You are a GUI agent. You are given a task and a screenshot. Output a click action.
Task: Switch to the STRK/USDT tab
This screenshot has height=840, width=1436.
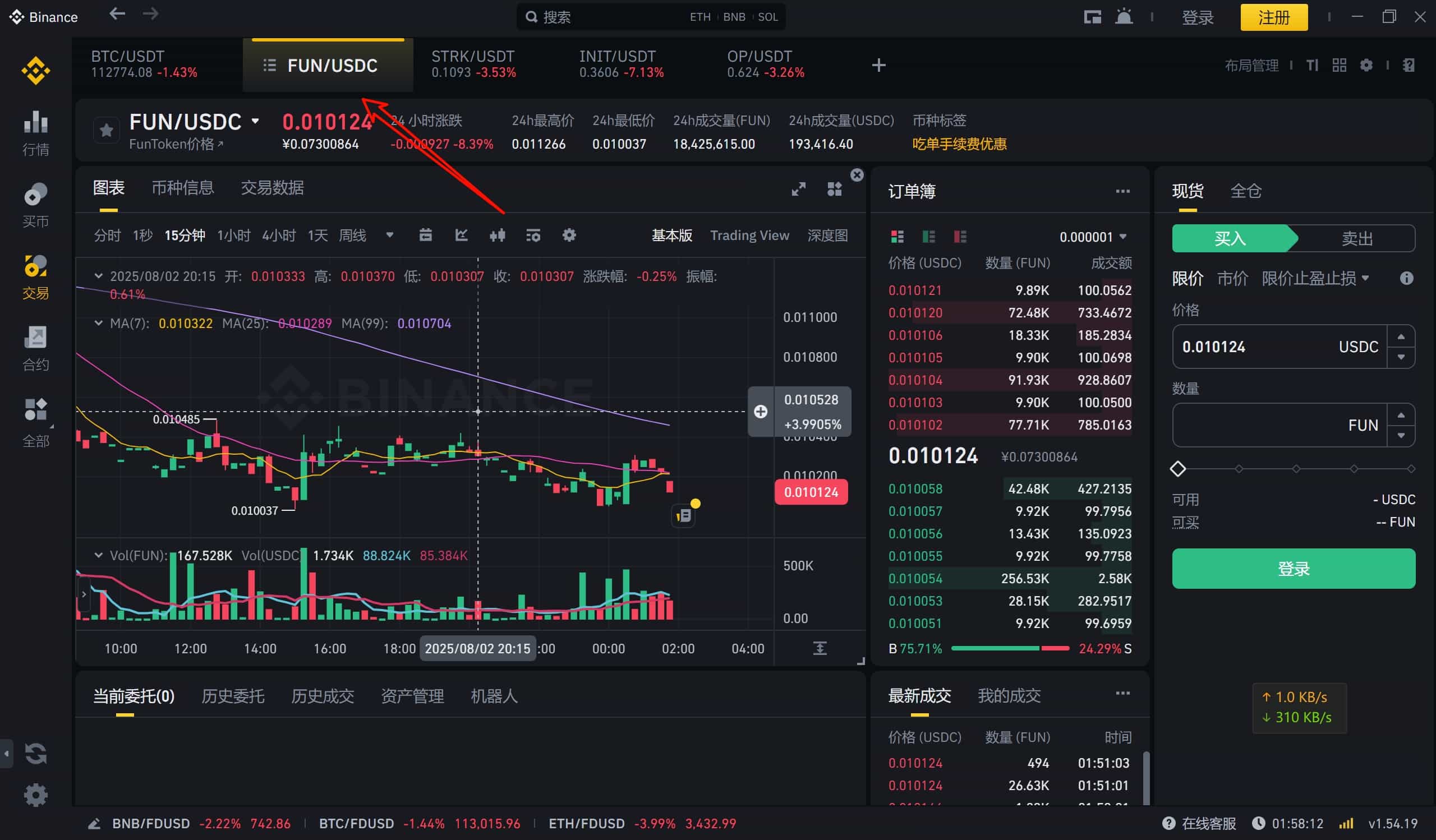pyautogui.click(x=473, y=64)
